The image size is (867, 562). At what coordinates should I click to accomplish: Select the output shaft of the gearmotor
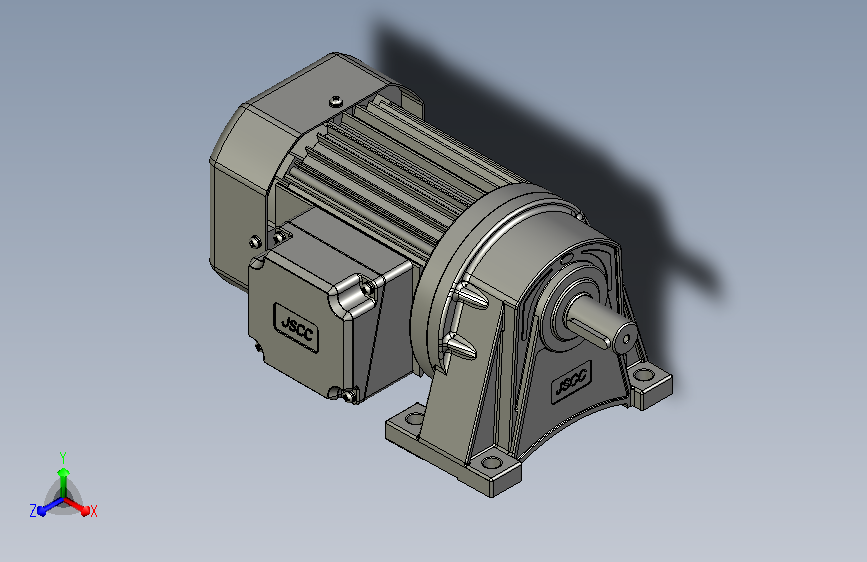602,322
